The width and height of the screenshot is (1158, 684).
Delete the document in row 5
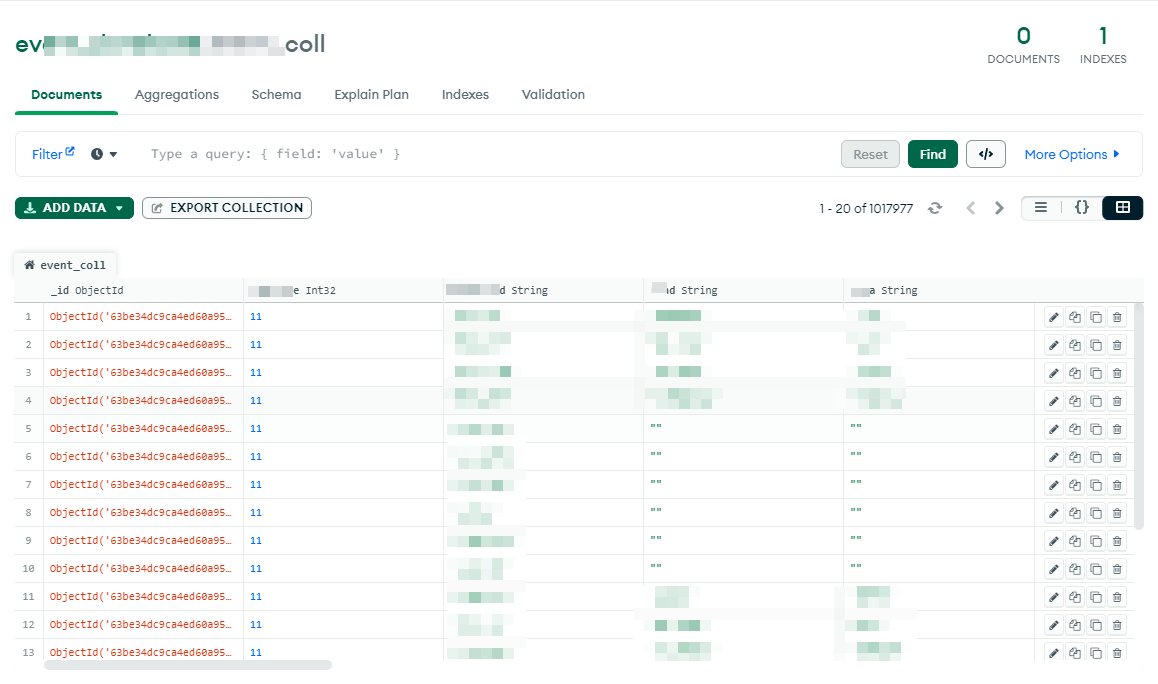point(1118,429)
